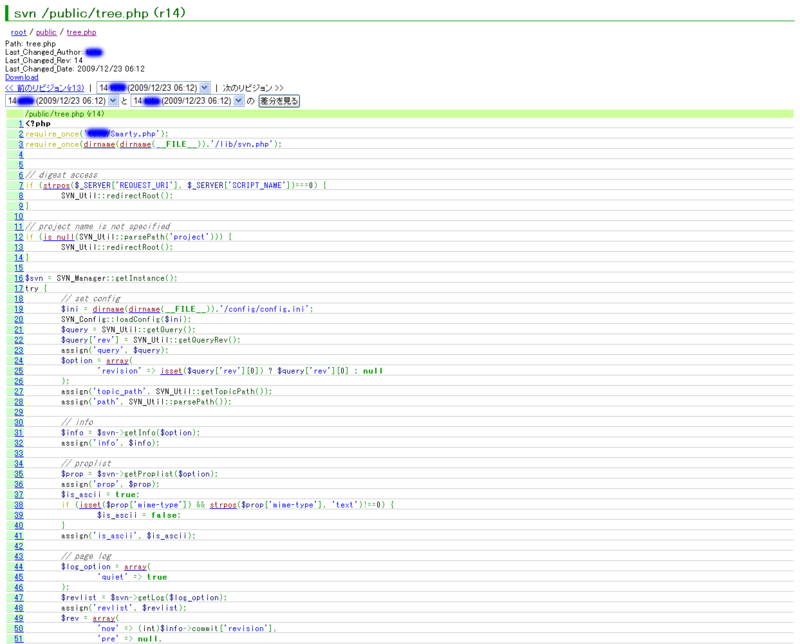Click the code 'SVN_Config::loadConfig($ini);'

pyautogui.click(x=126, y=319)
